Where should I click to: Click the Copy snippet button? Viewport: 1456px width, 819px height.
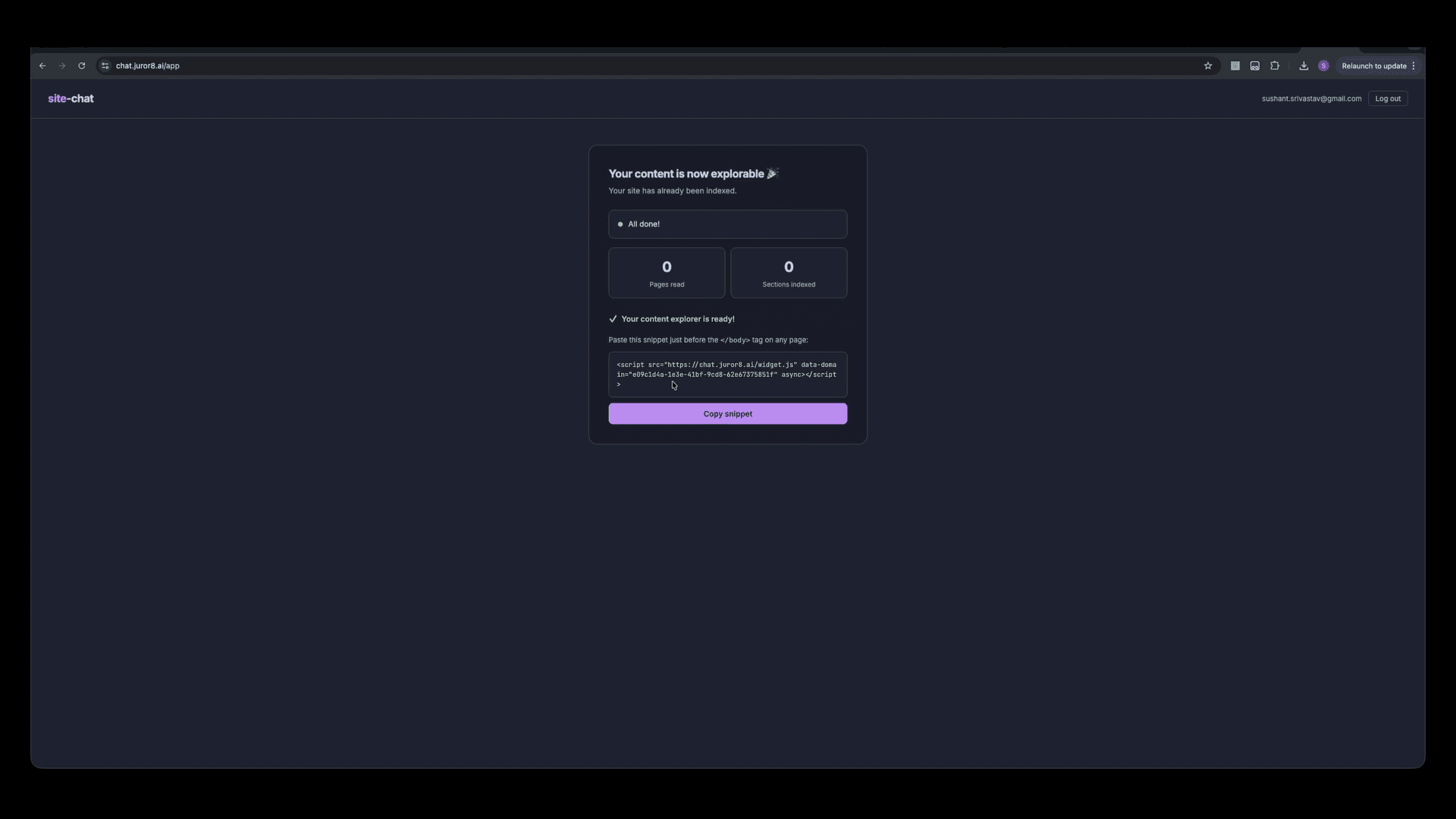(727, 413)
